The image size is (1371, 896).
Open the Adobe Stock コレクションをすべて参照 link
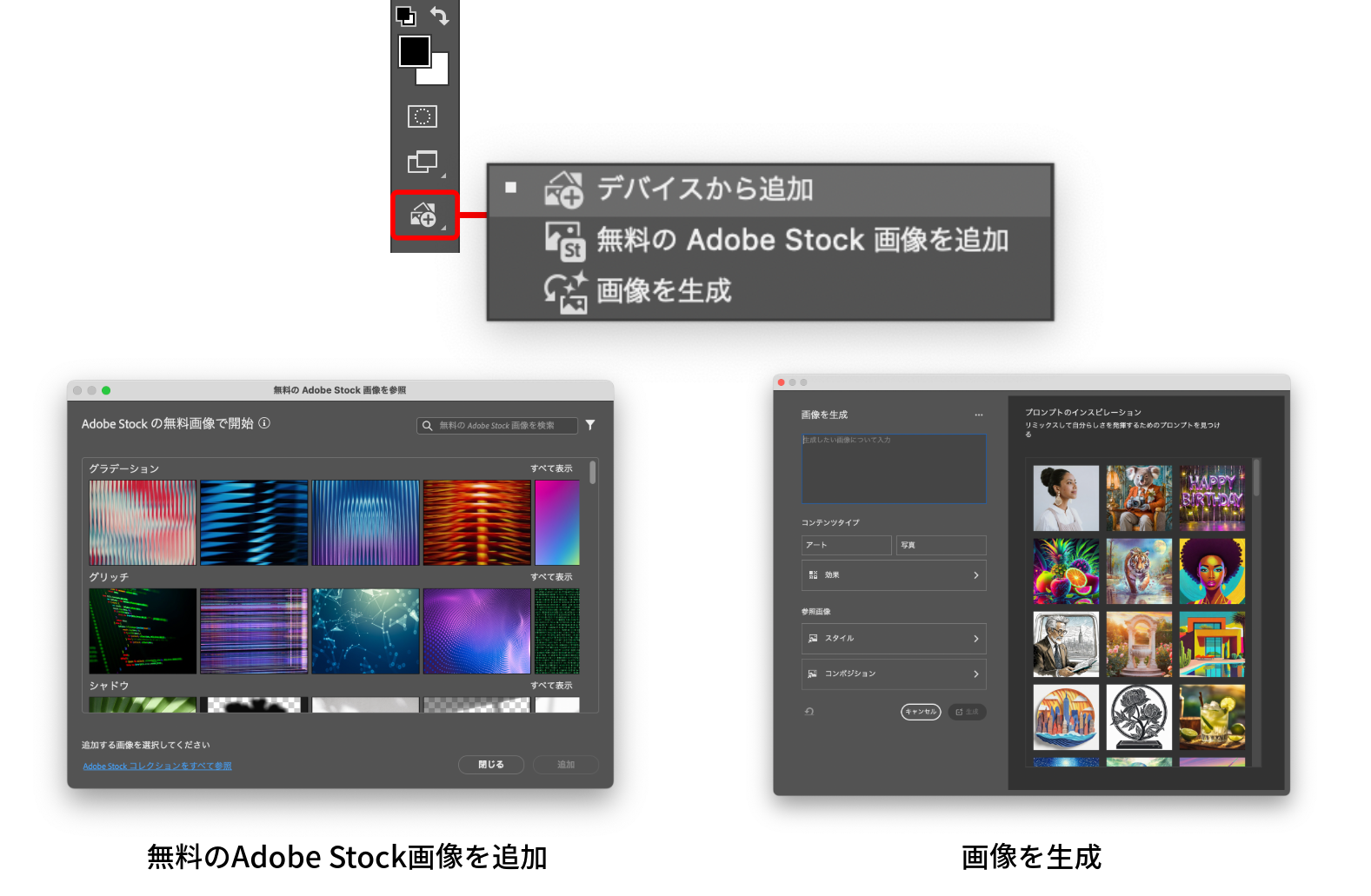tap(157, 767)
